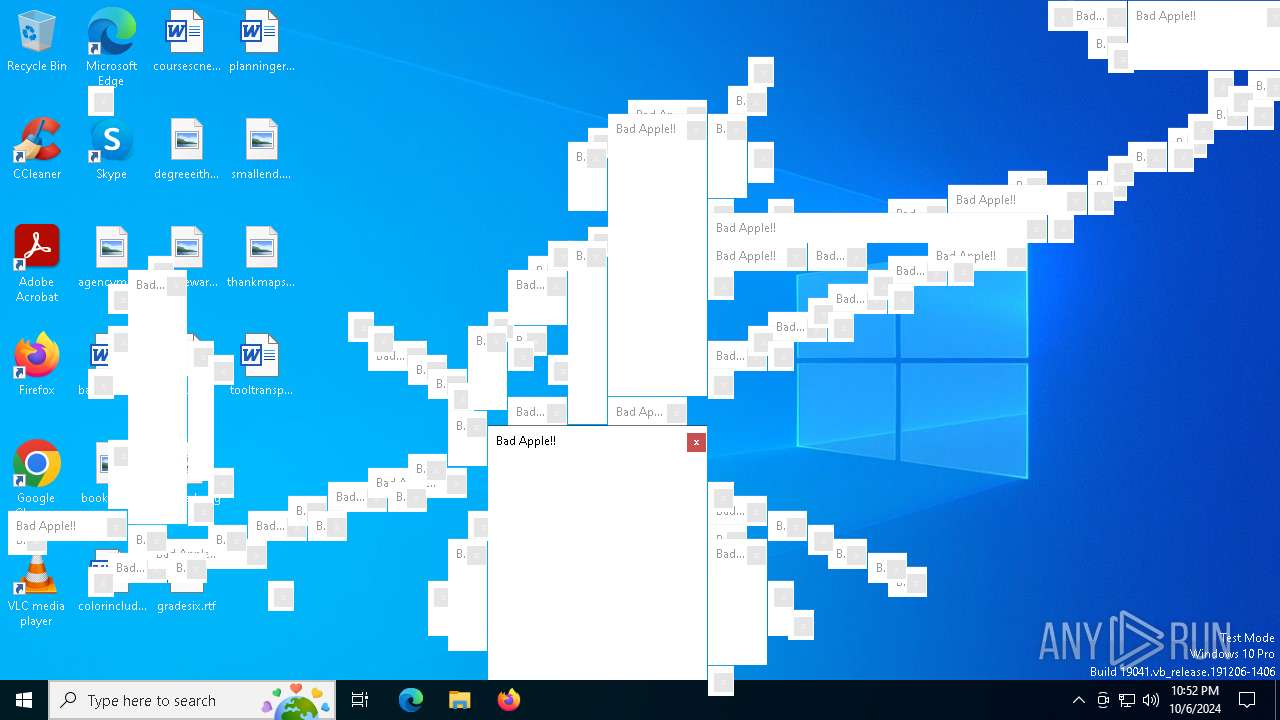Image resolution: width=1280 pixels, height=720 pixels.
Task: Select the degreeeith image file icon
Action: tap(186, 149)
